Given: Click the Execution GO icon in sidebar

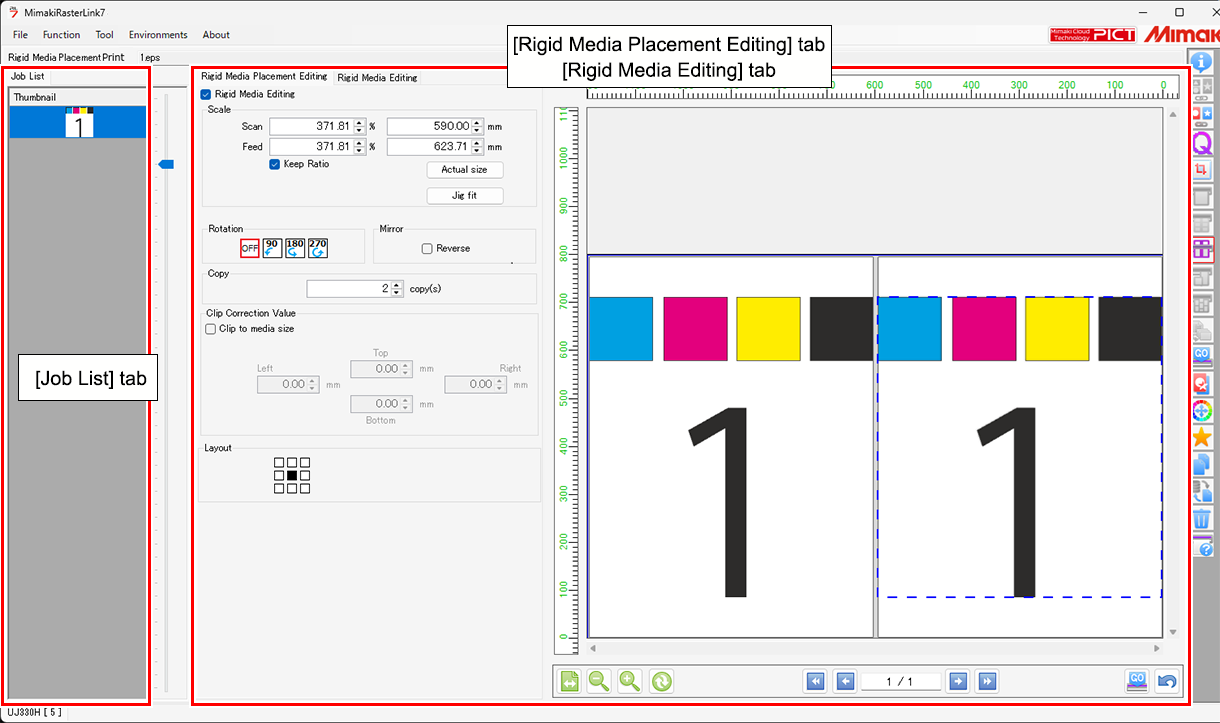Looking at the screenshot, I should pyautogui.click(x=1202, y=356).
